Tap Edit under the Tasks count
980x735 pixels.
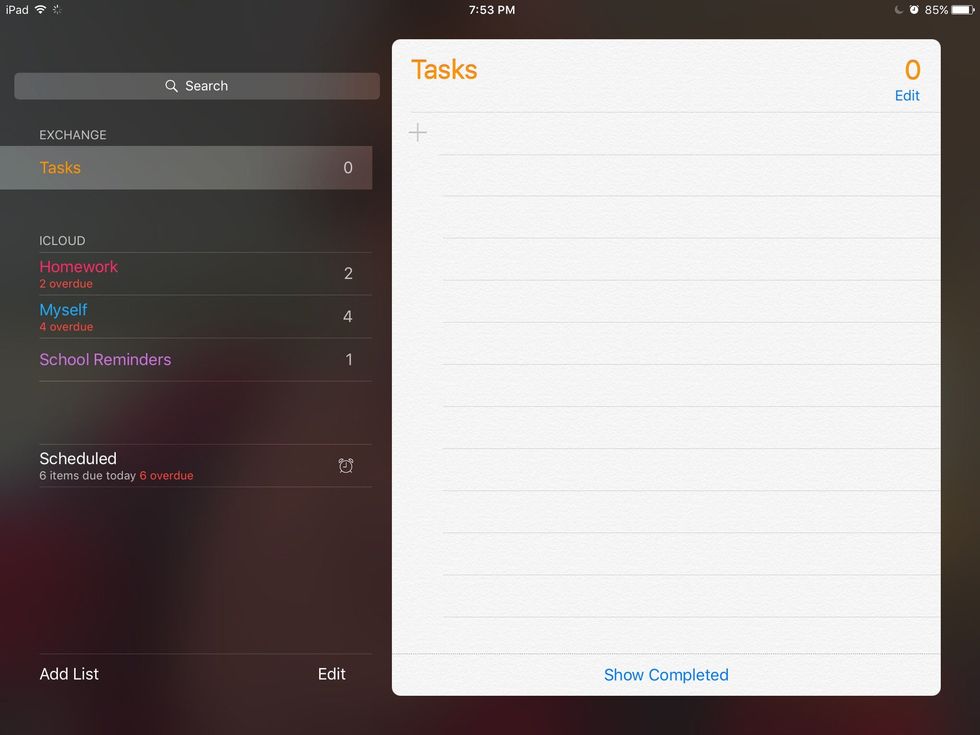[907, 96]
